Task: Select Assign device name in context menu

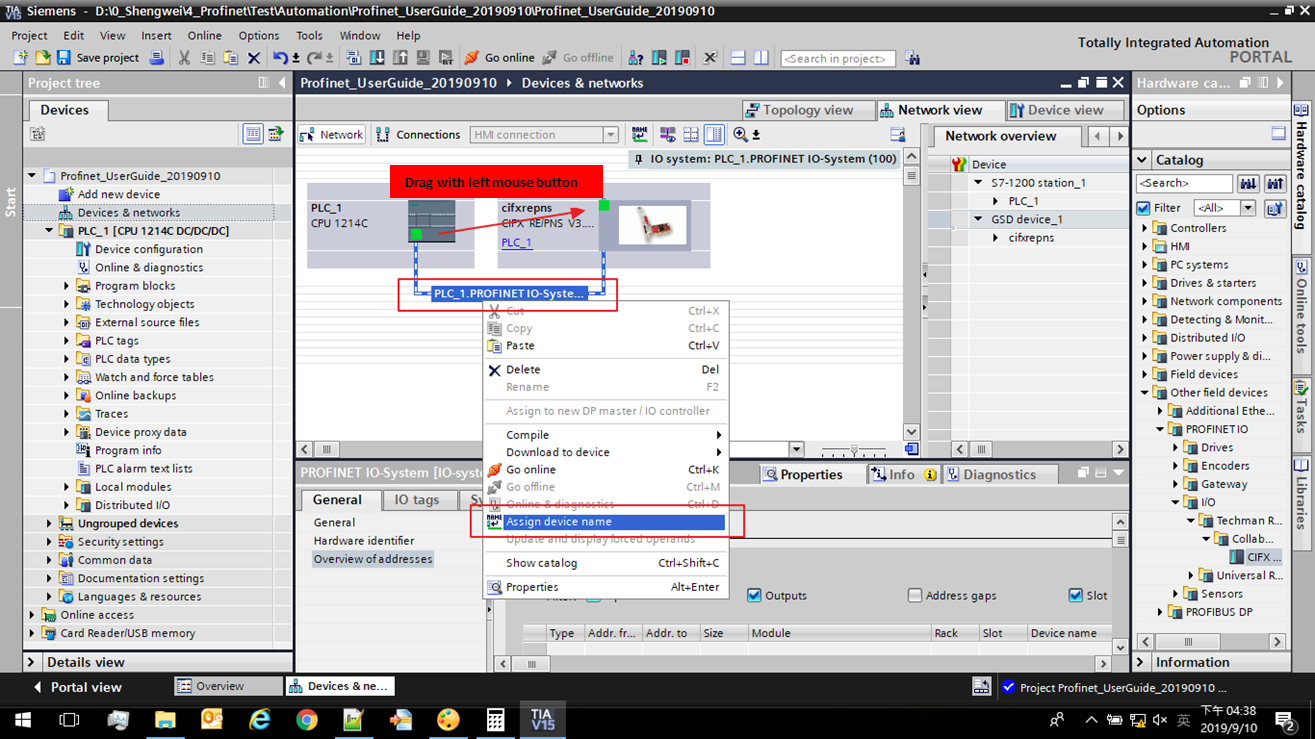Action: 605,522
